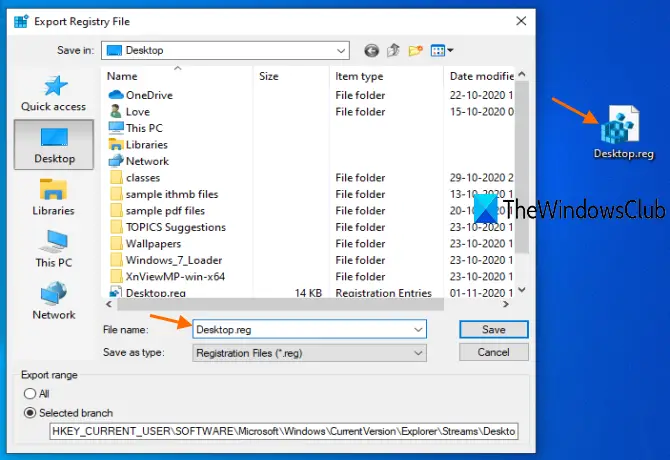Click the horizontal scrollbar thumb in file list

tap(280, 304)
